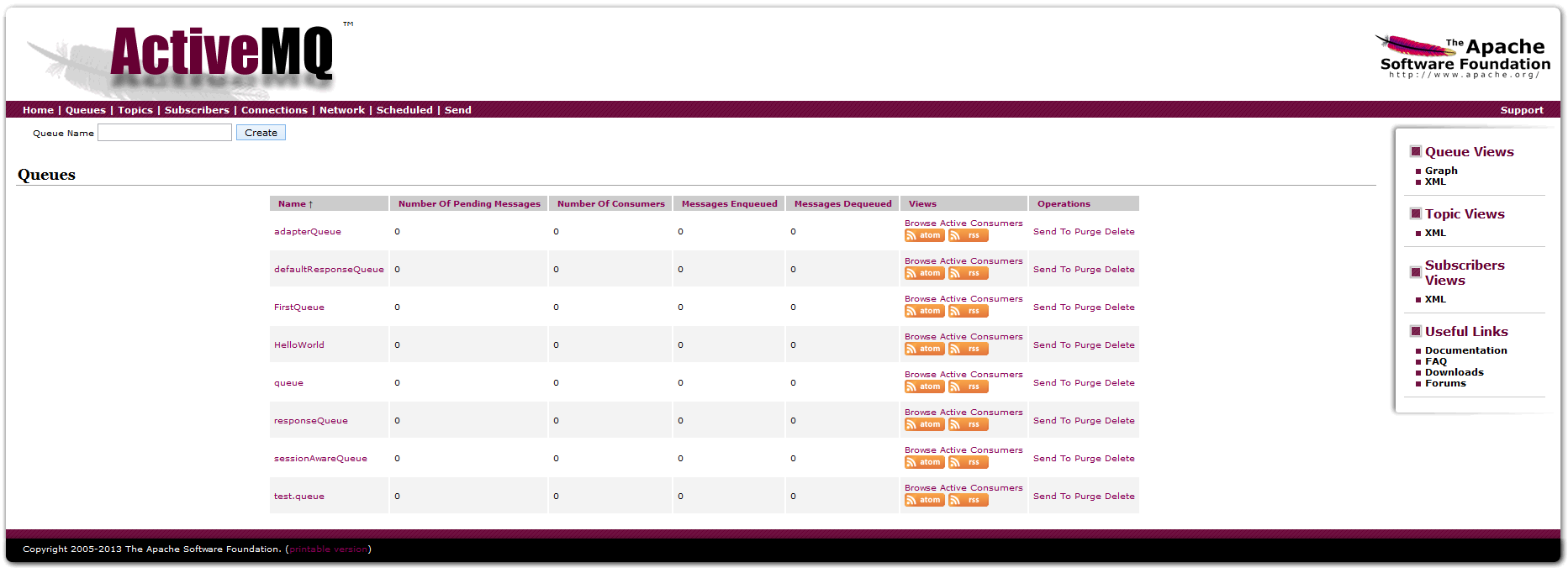
Task: Open the XML link under Topic Views
Action: click(1435, 233)
